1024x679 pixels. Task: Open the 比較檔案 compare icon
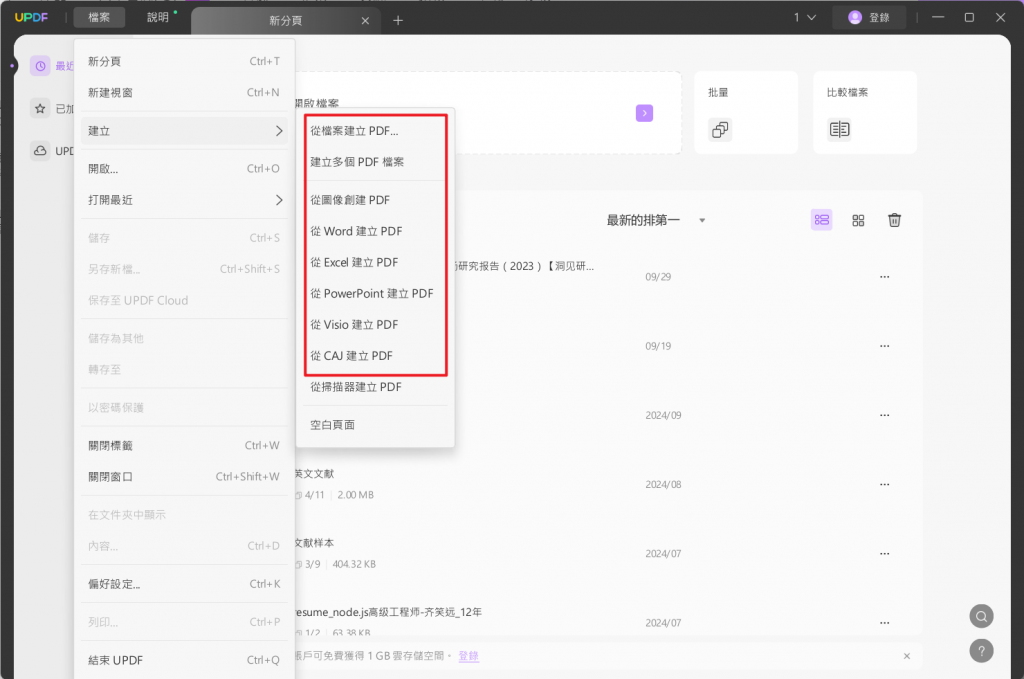(x=839, y=129)
